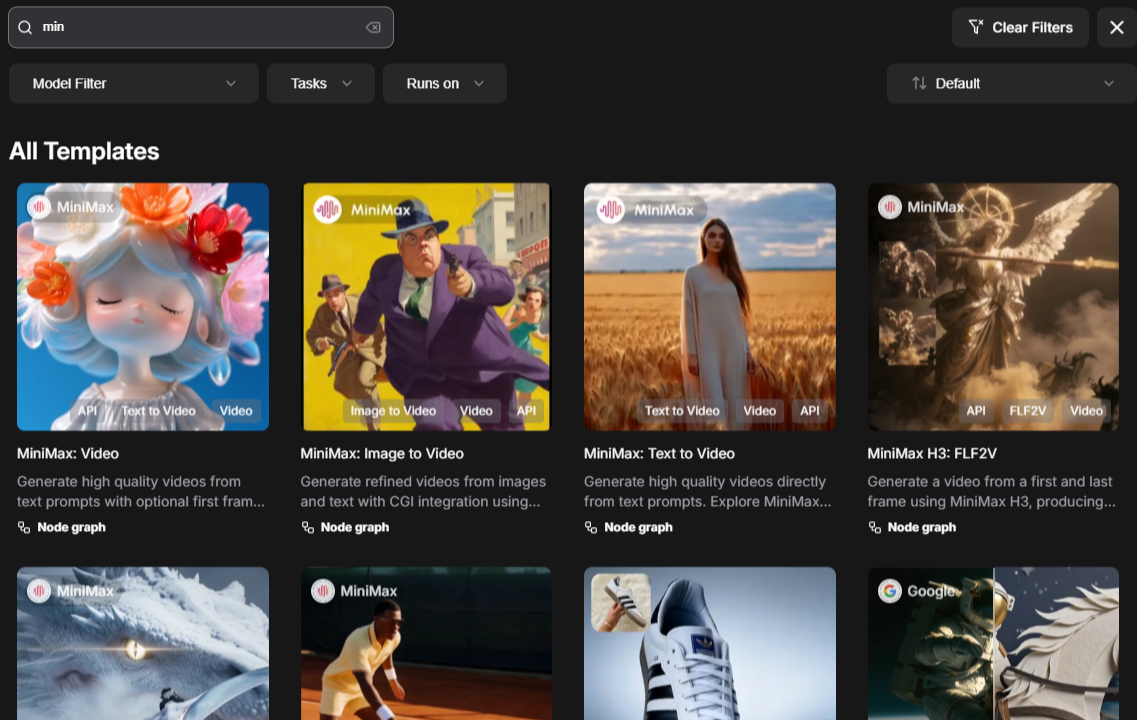1137x720 pixels.
Task: Open the Runs on dropdown
Action: pyautogui.click(x=445, y=83)
